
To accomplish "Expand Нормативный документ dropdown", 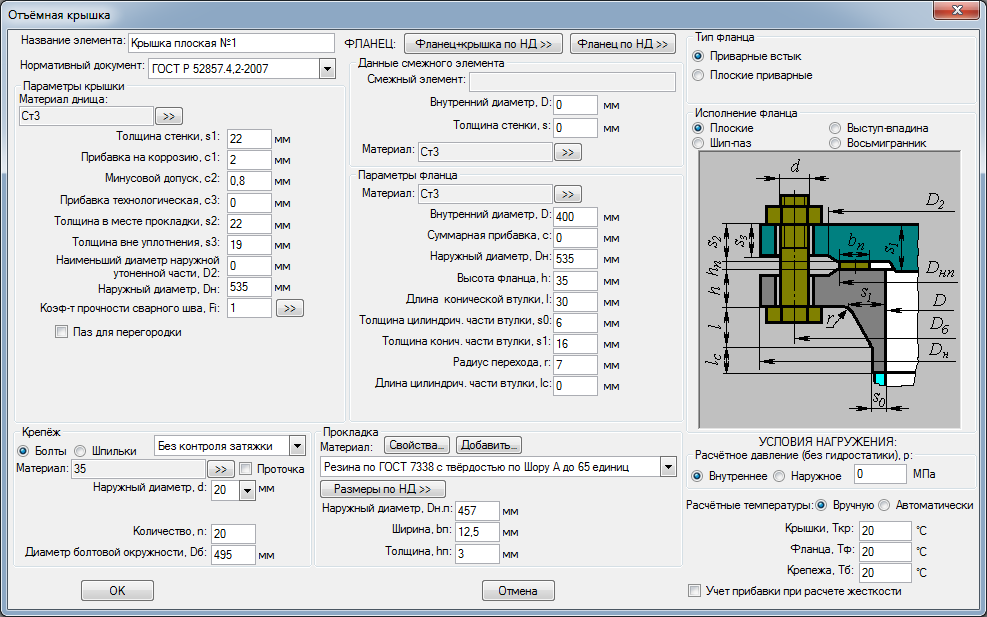I will pos(327,69).
